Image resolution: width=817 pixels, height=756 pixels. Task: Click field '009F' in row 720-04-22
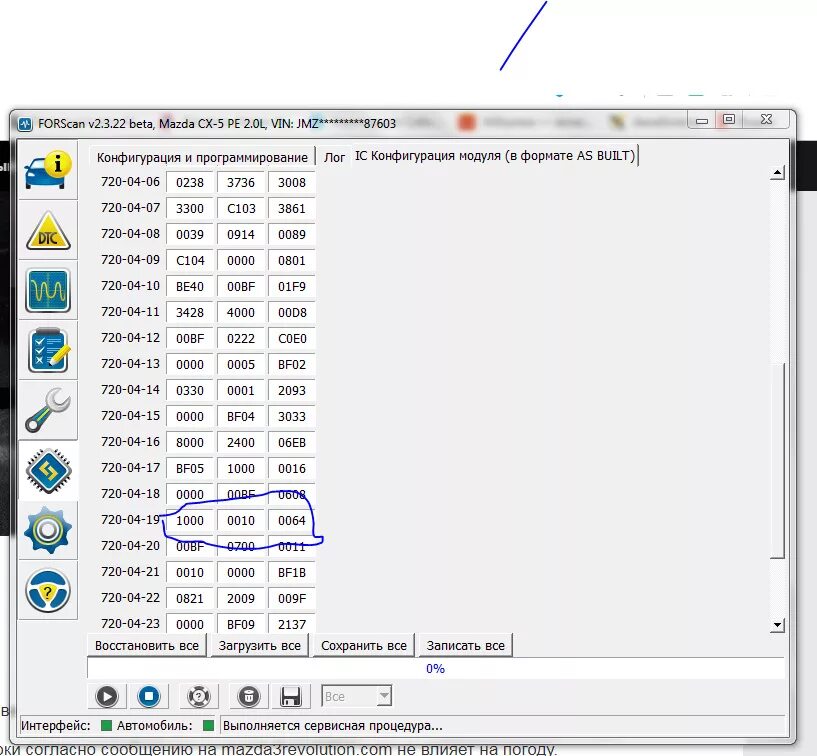(292, 599)
